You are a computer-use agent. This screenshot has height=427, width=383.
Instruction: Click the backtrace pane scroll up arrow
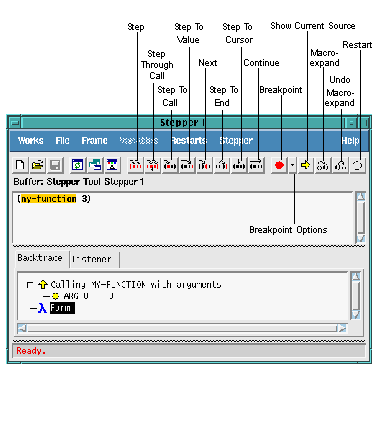(x=356, y=276)
